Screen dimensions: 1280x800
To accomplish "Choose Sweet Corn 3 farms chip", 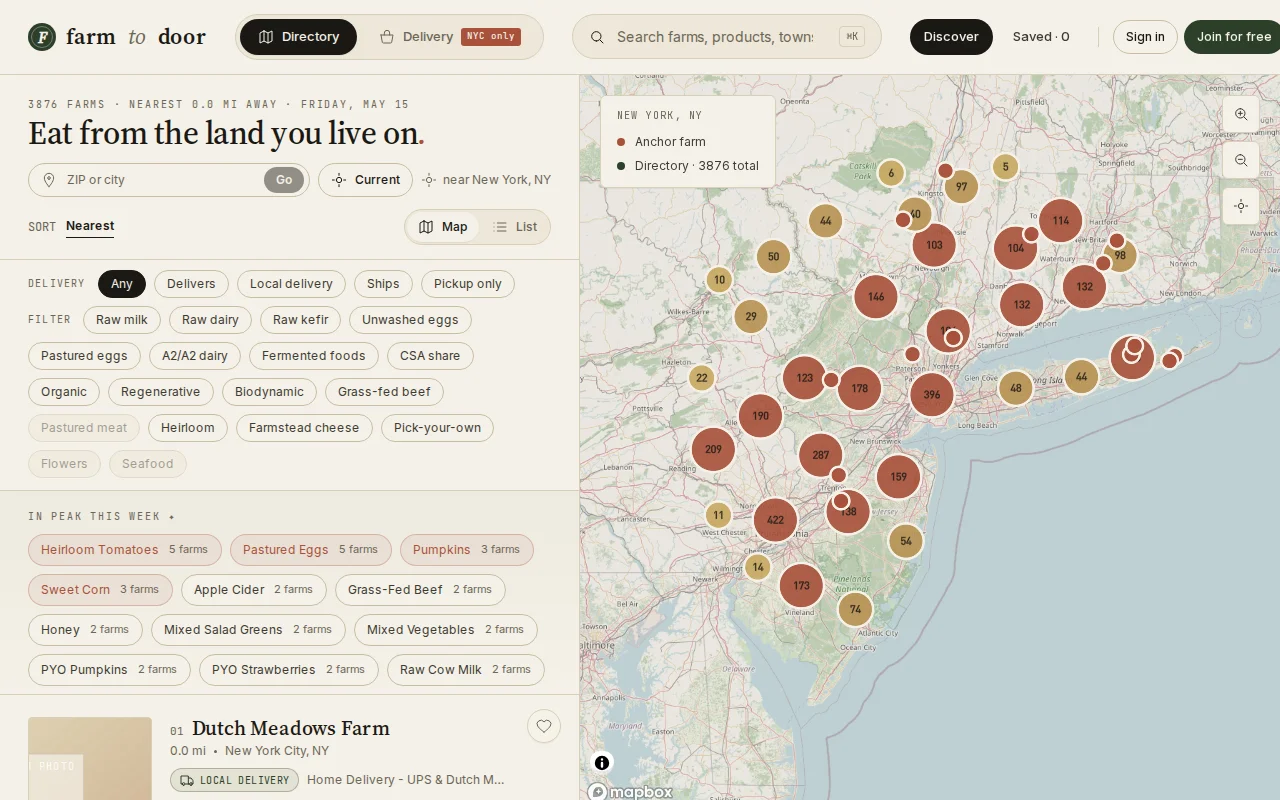I will 100,590.
